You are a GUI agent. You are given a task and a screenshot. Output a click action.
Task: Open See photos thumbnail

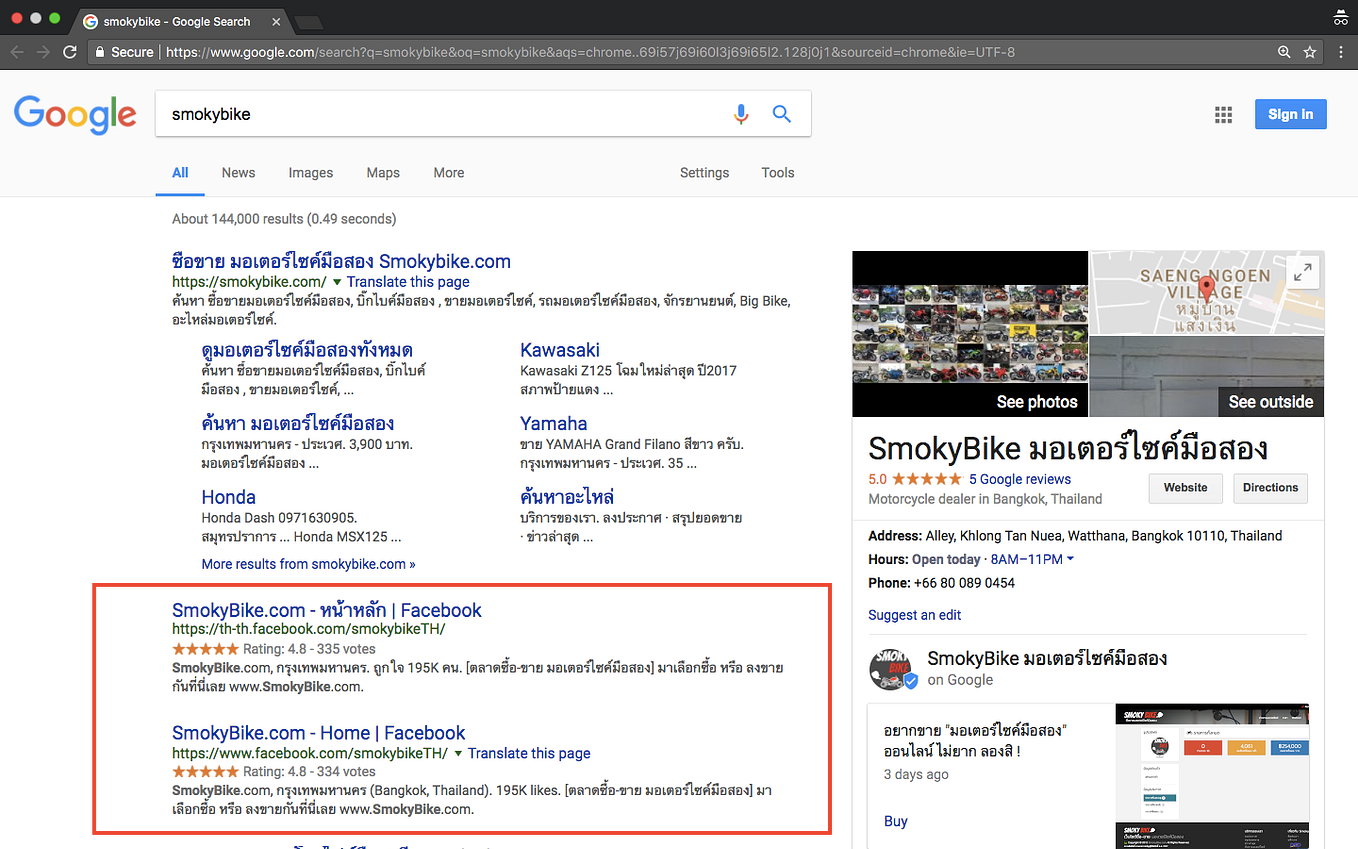point(970,333)
